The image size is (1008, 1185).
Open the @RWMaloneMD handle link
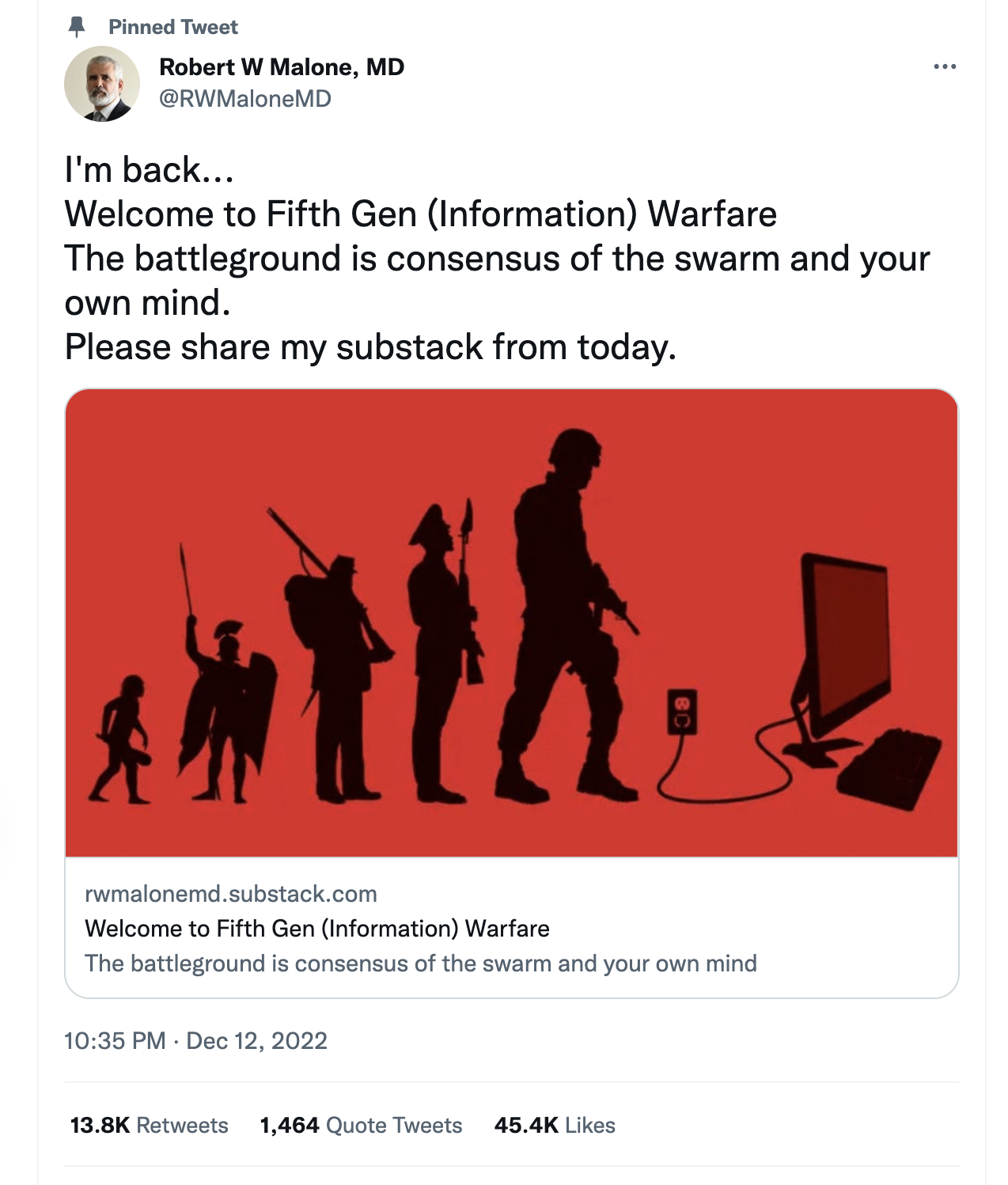point(245,99)
